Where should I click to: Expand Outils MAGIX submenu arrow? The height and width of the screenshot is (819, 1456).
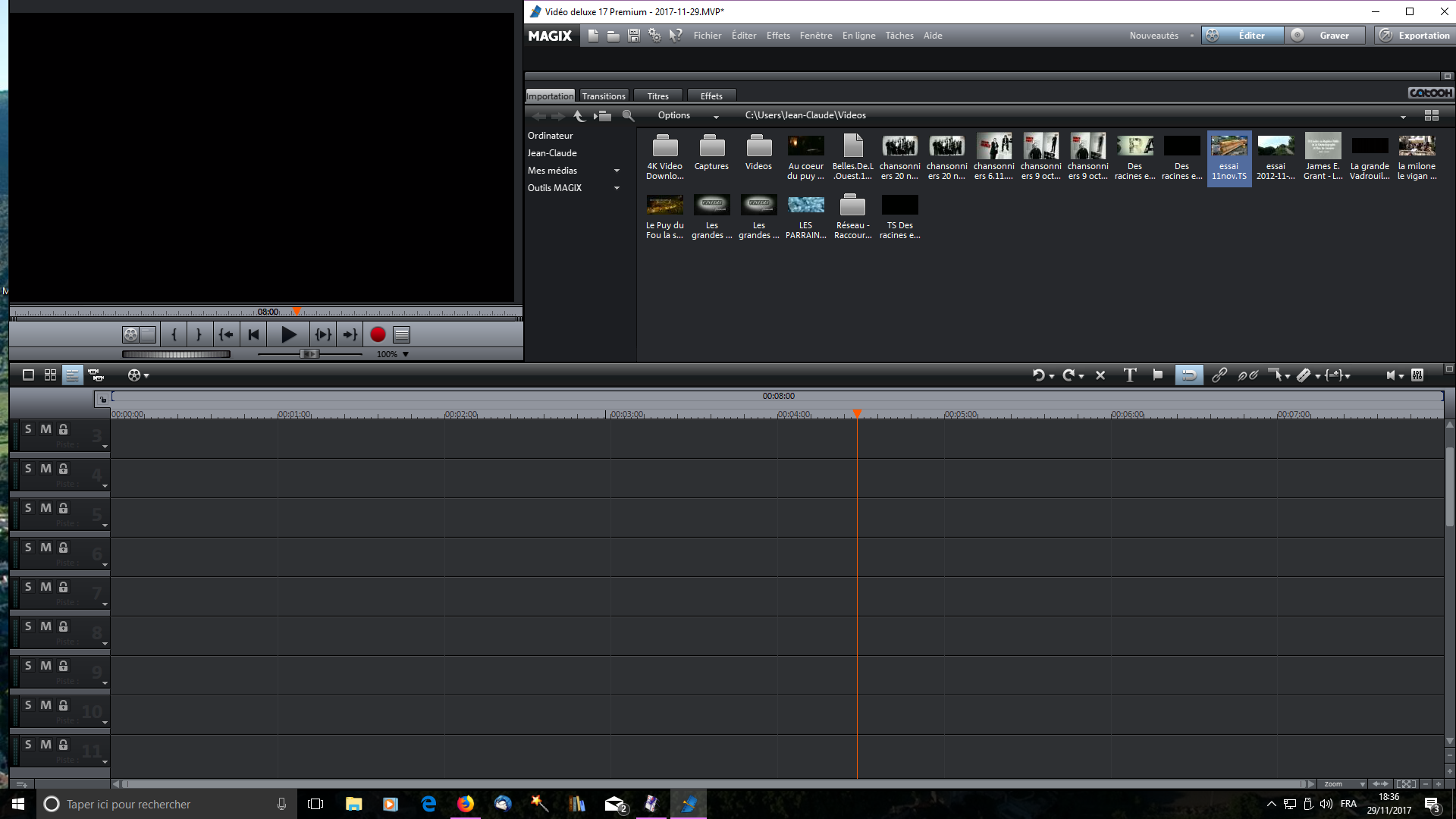pos(617,188)
